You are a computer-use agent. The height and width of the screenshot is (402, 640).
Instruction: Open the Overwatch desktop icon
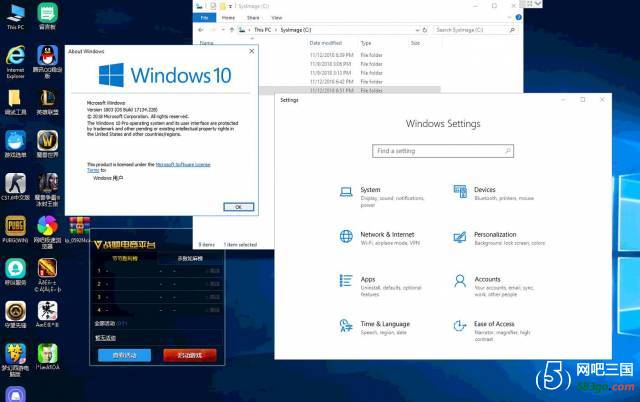point(16,314)
